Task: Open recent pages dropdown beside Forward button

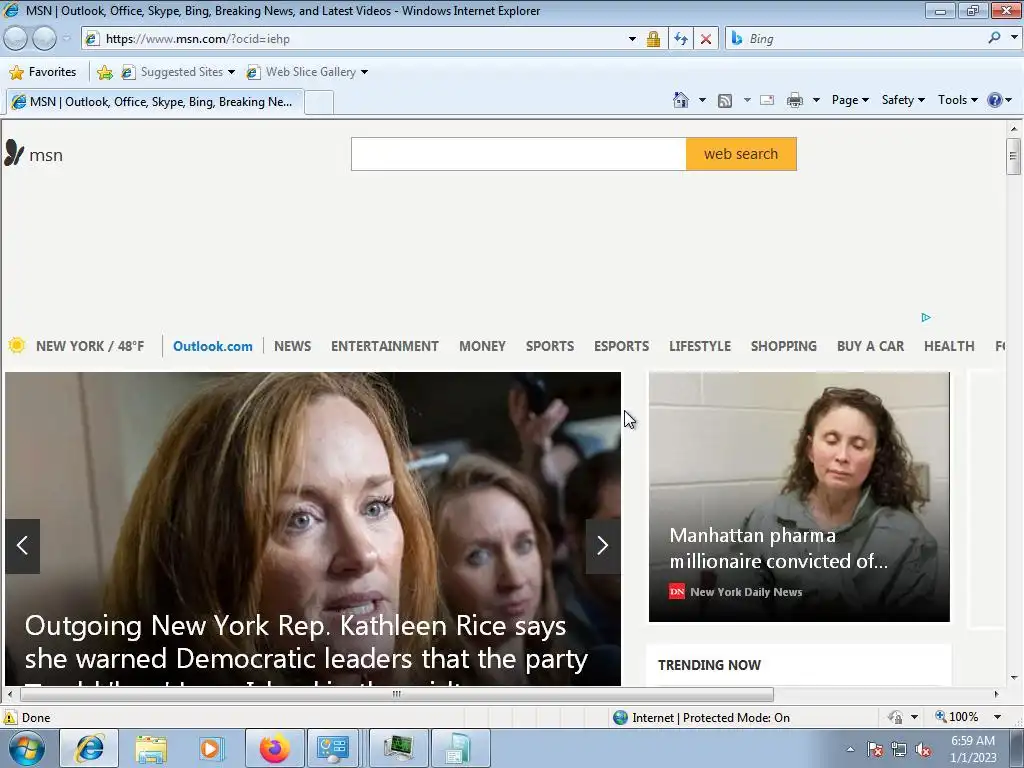Action: point(66,39)
